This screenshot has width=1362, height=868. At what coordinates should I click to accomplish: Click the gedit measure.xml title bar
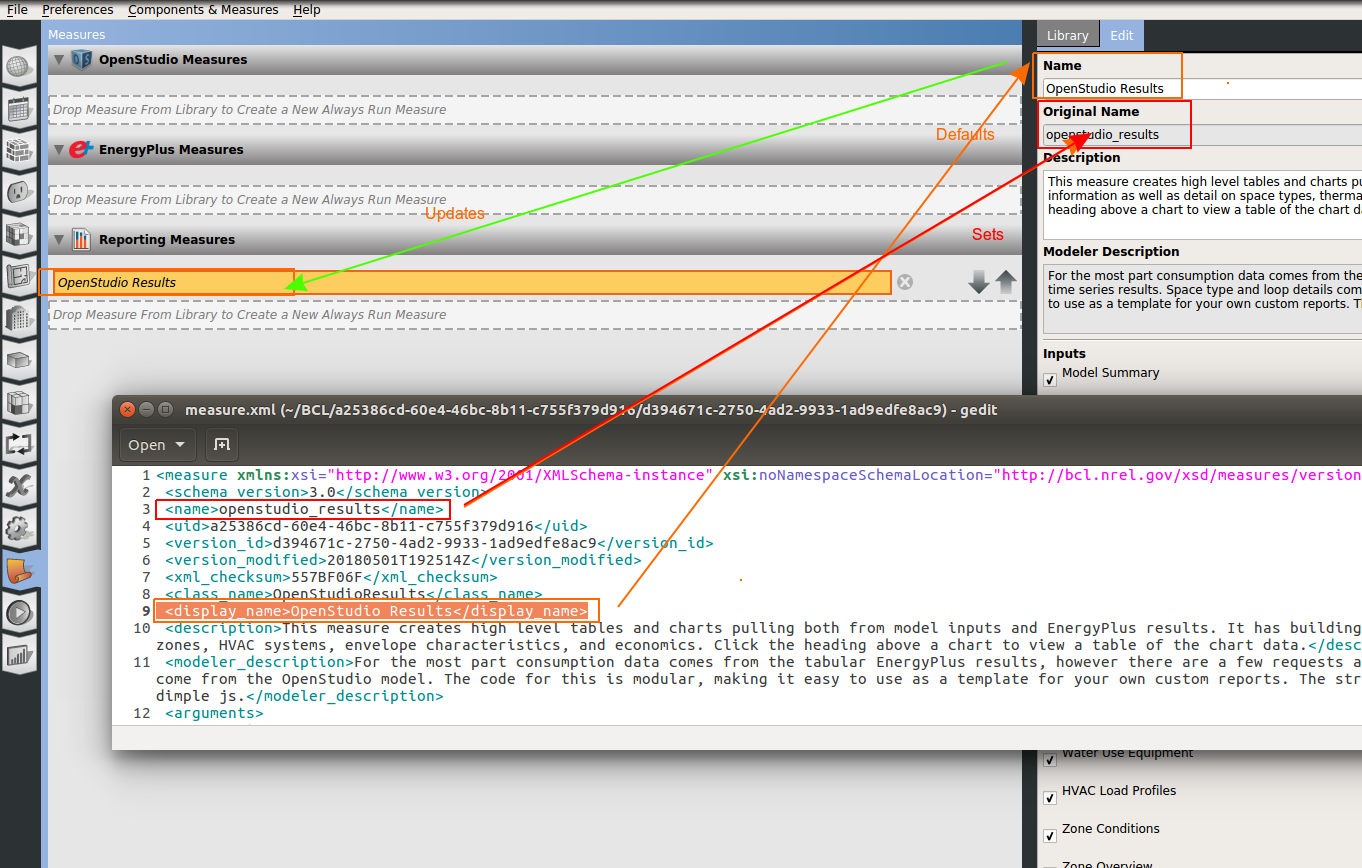tap(737, 409)
